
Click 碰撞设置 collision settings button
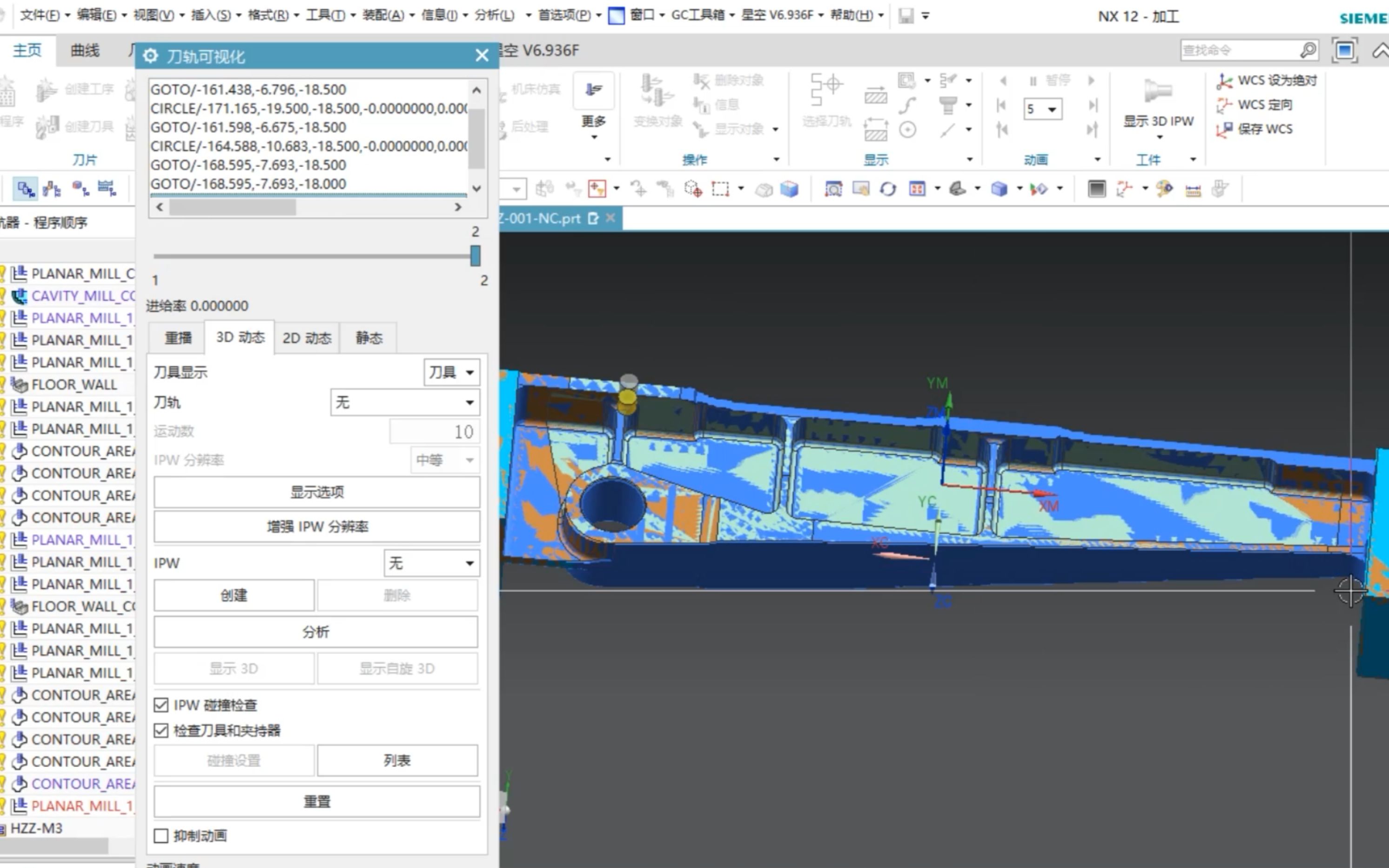coord(233,760)
